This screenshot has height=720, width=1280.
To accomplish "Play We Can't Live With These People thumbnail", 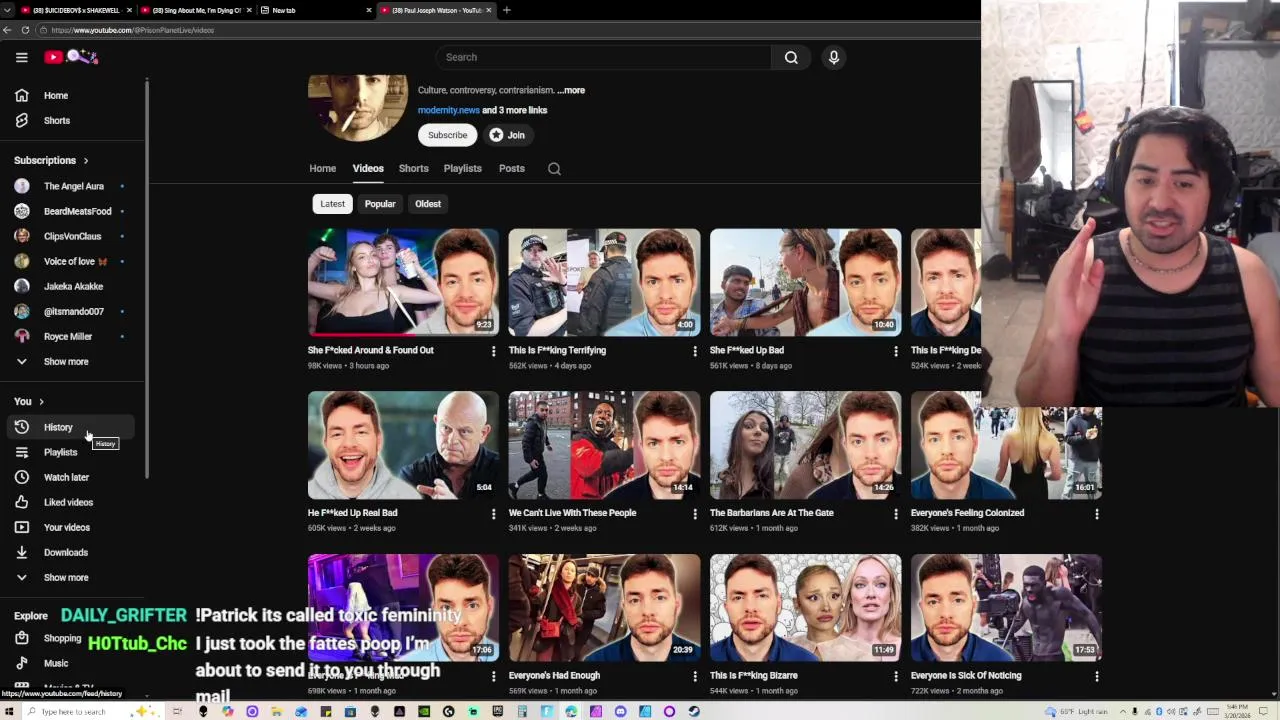I will pos(604,445).
